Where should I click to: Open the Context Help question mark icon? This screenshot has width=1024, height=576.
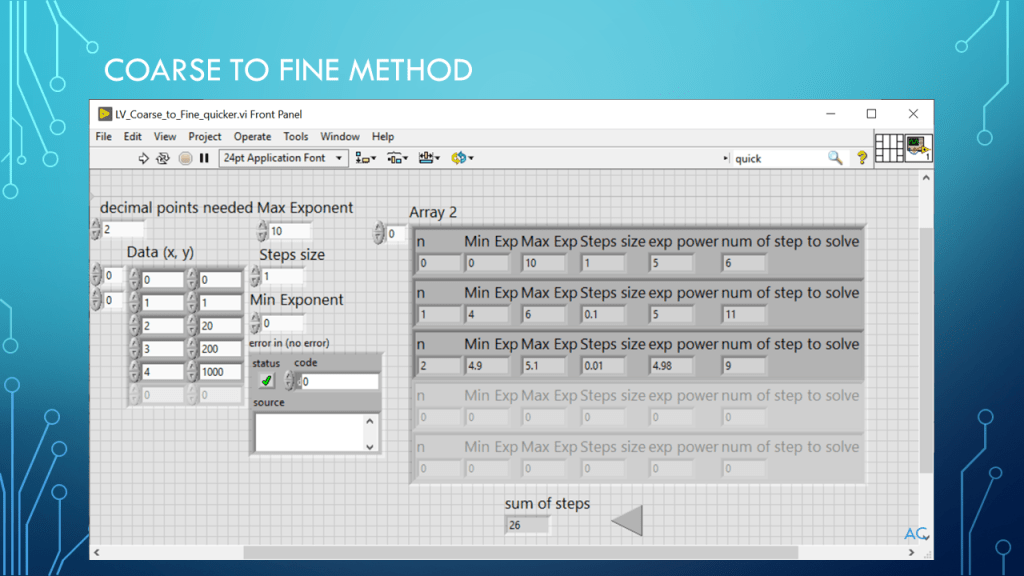tap(861, 158)
